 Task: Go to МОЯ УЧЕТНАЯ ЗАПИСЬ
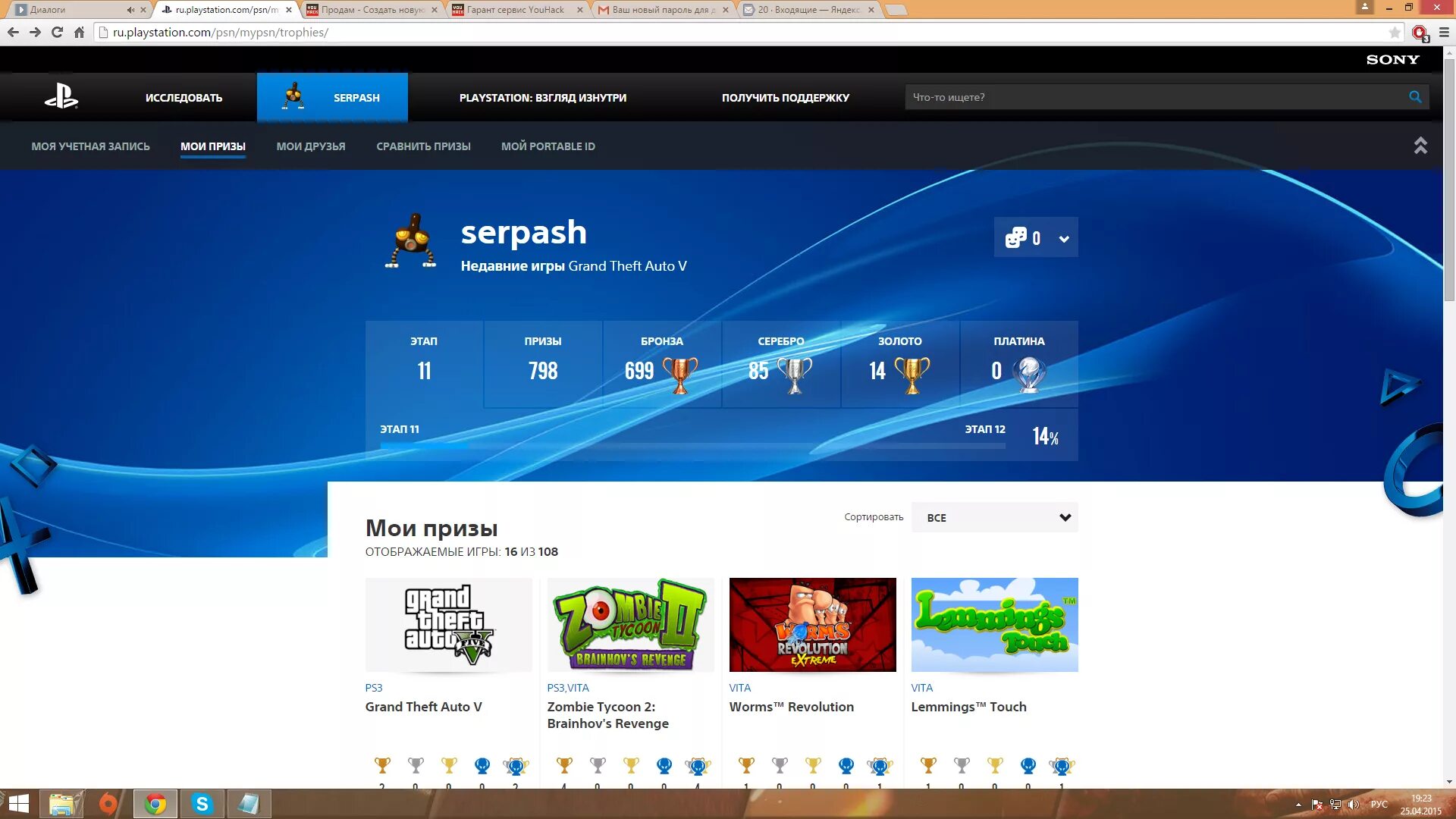pyautogui.click(x=90, y=146)
